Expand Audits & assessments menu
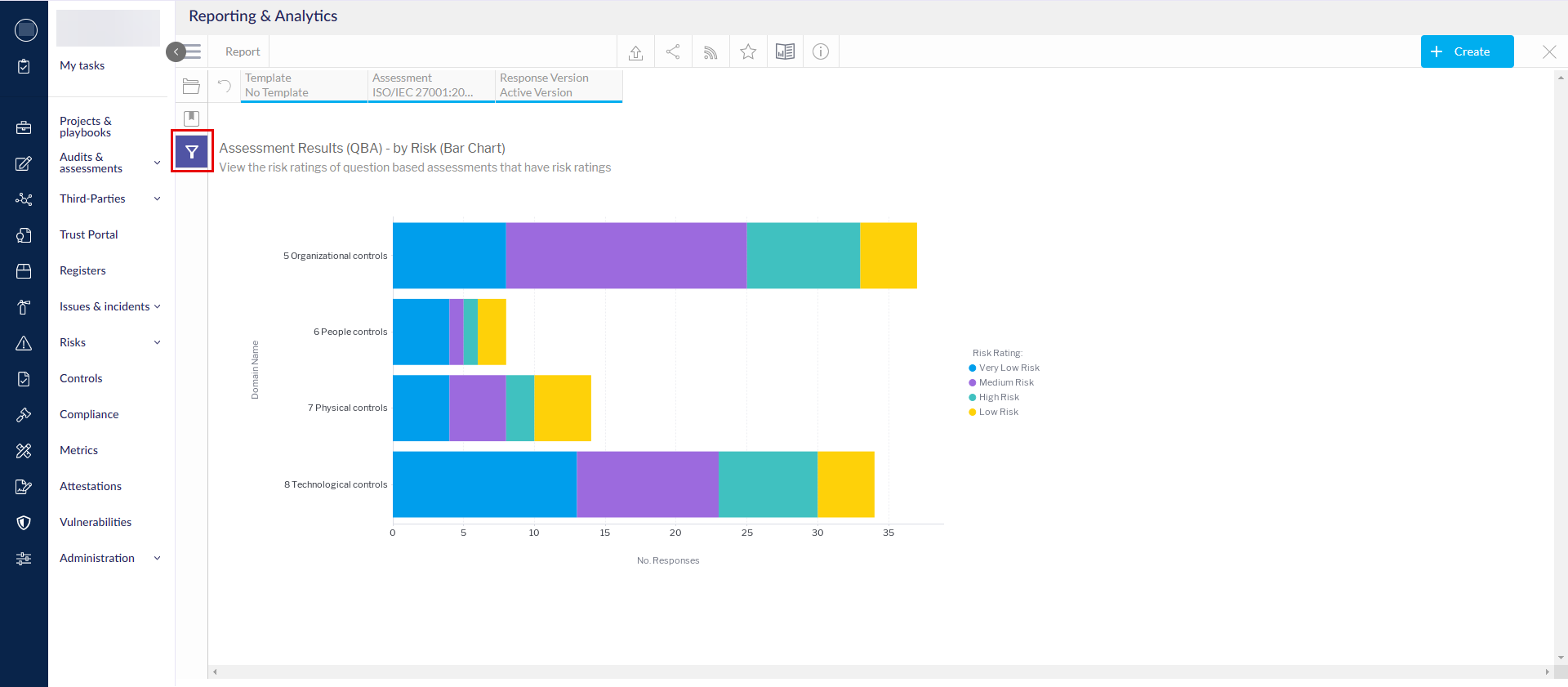1568x687 pixels. [157, 163]
